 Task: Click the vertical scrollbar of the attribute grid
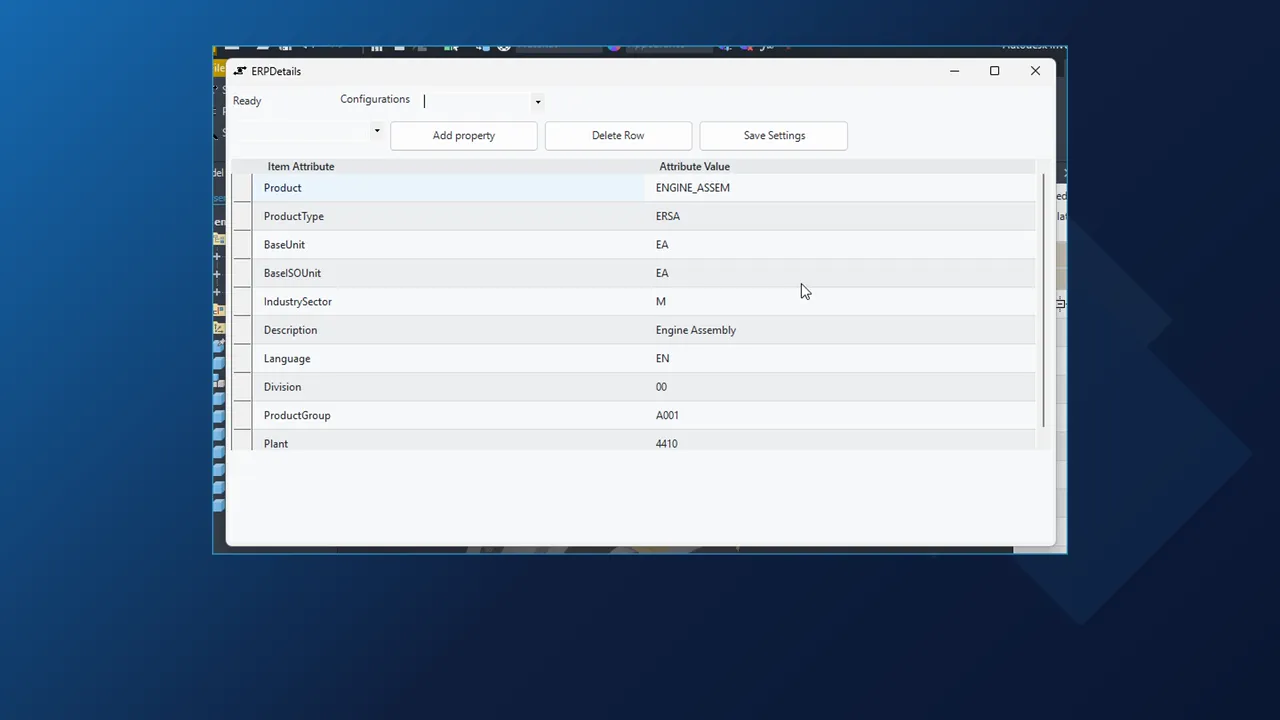click(1043, 300)
